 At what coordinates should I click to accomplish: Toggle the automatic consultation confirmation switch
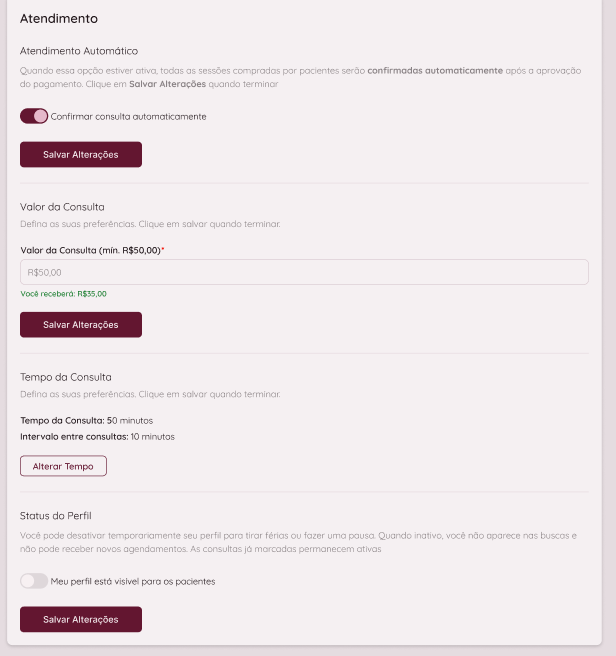[x=34, y=116]
